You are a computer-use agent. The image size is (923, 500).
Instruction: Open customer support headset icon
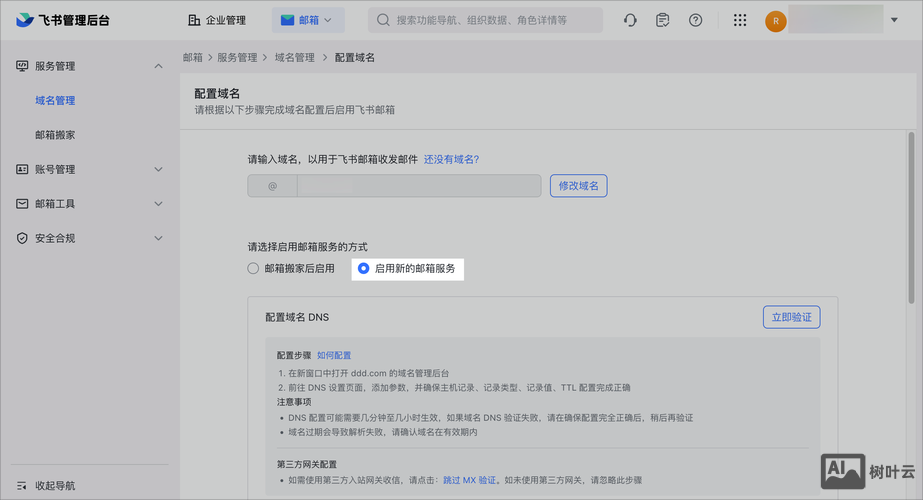tap(630, 20)
